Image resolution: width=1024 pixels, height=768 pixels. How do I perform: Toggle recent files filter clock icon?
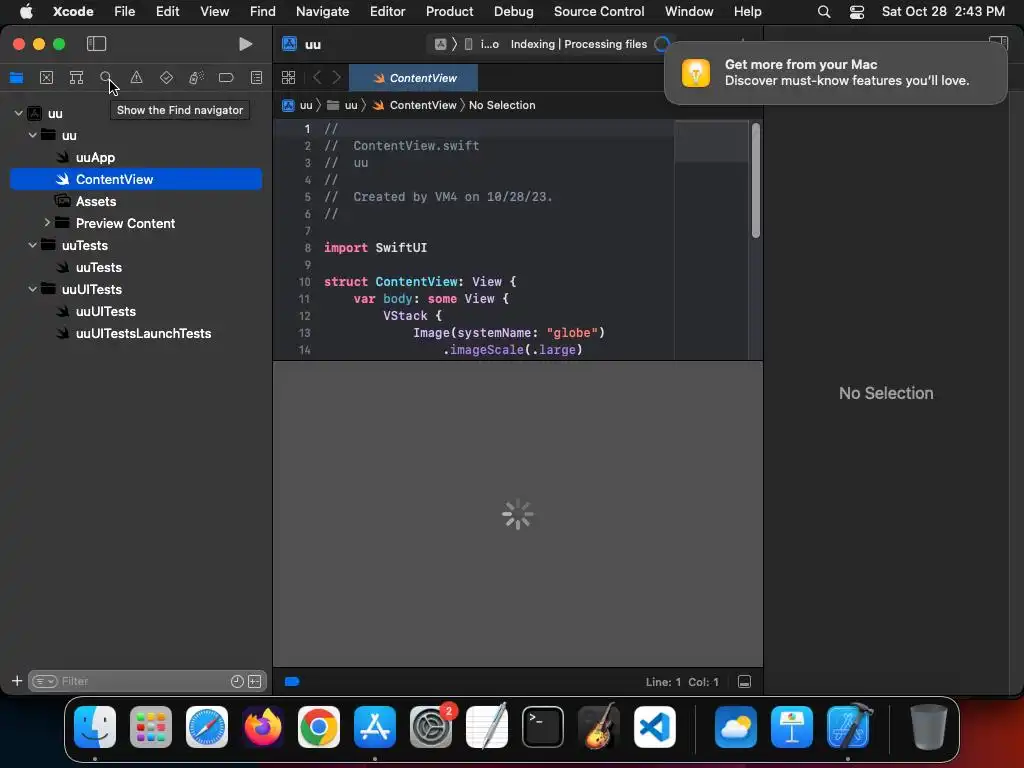coord(237,681)
